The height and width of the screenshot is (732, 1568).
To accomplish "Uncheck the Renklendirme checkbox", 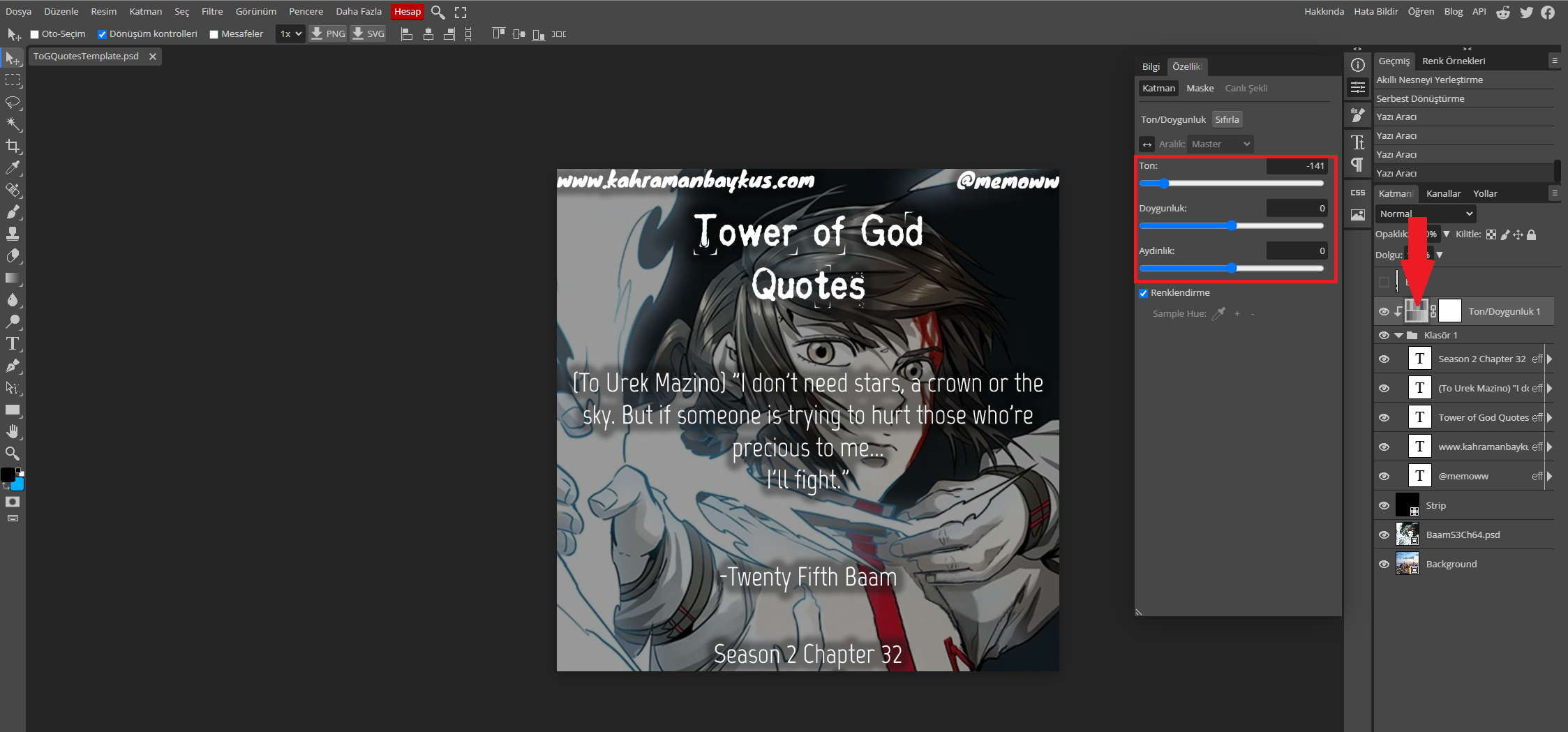I will coord(1143,293).
